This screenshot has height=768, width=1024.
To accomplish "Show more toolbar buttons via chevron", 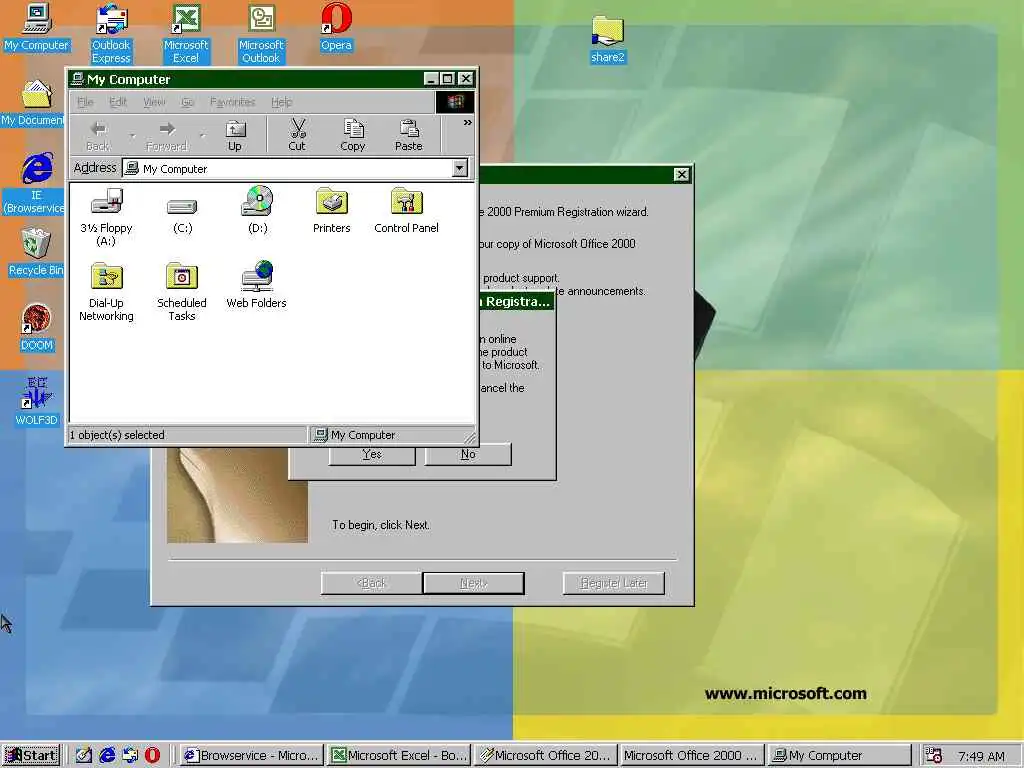I will [468, 123].
